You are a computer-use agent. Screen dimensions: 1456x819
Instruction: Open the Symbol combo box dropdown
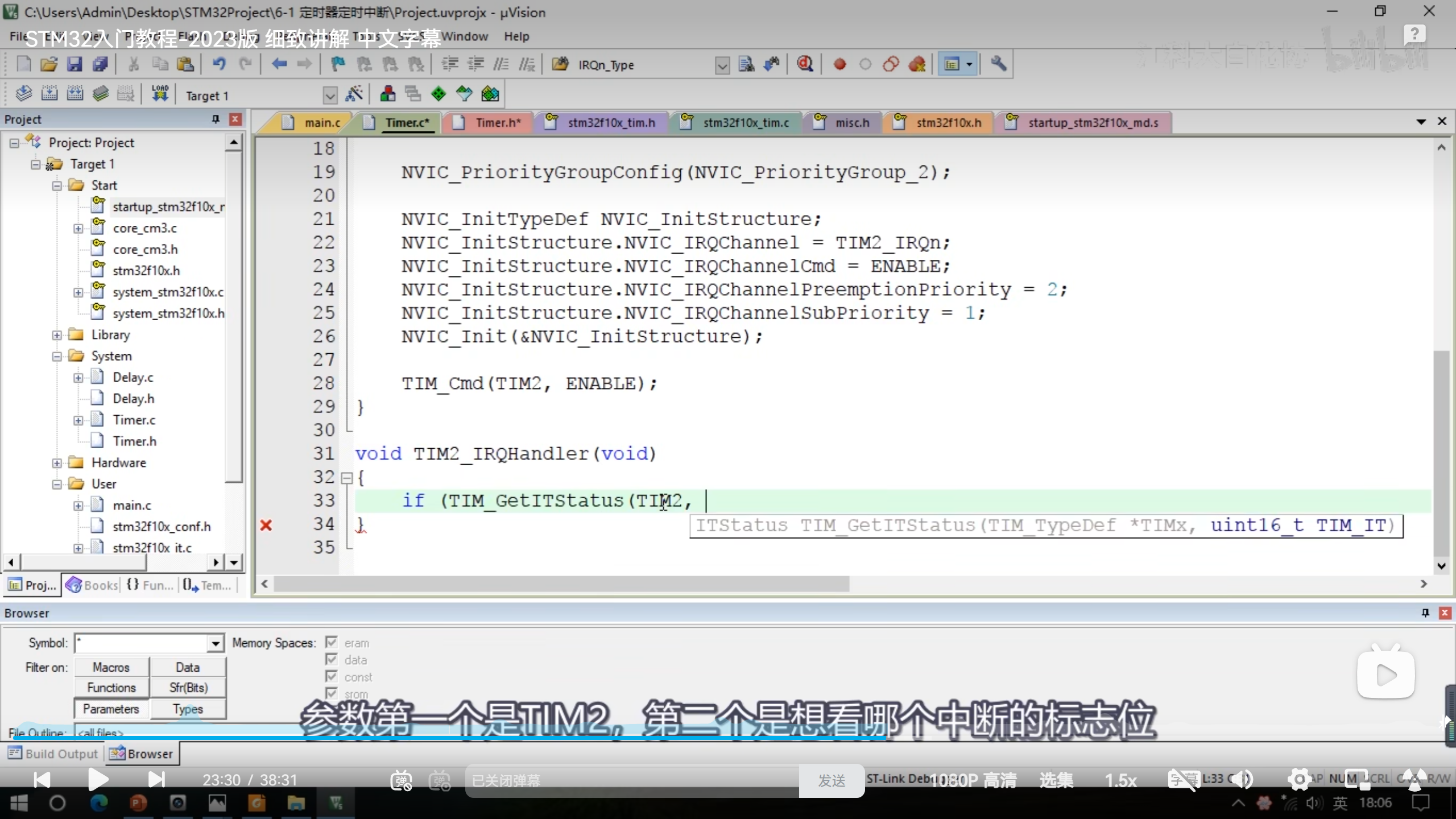click(x=215, y=643)
